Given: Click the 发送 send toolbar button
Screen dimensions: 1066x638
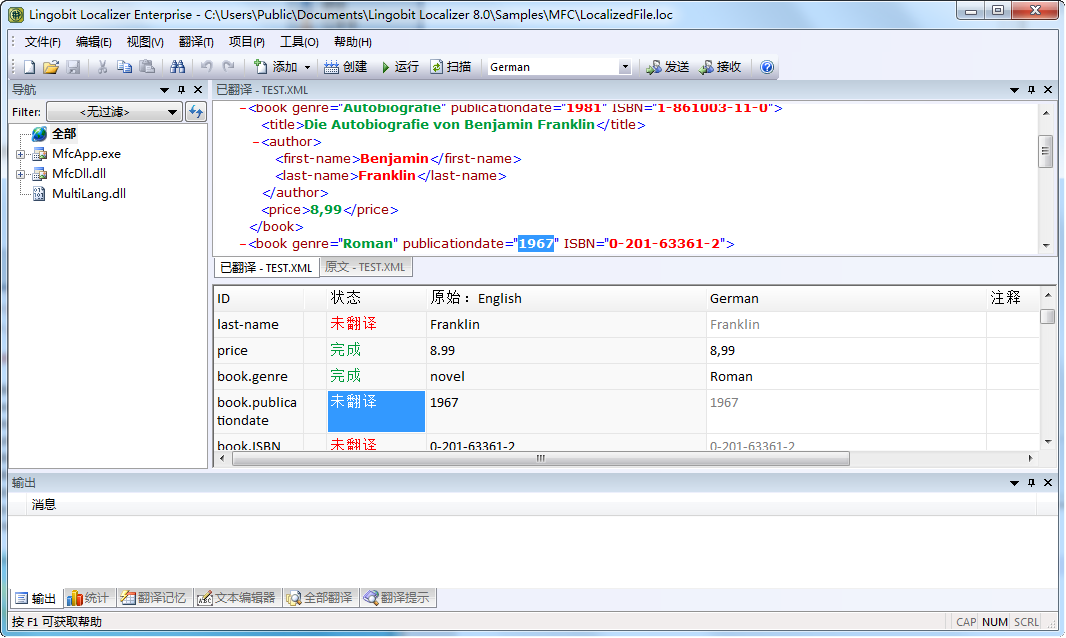Looking at the screenshot, I should [x=667, y=67].
